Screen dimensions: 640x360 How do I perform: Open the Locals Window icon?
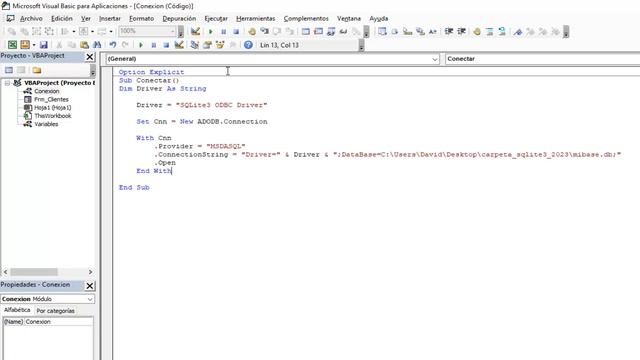coord(306,31)
